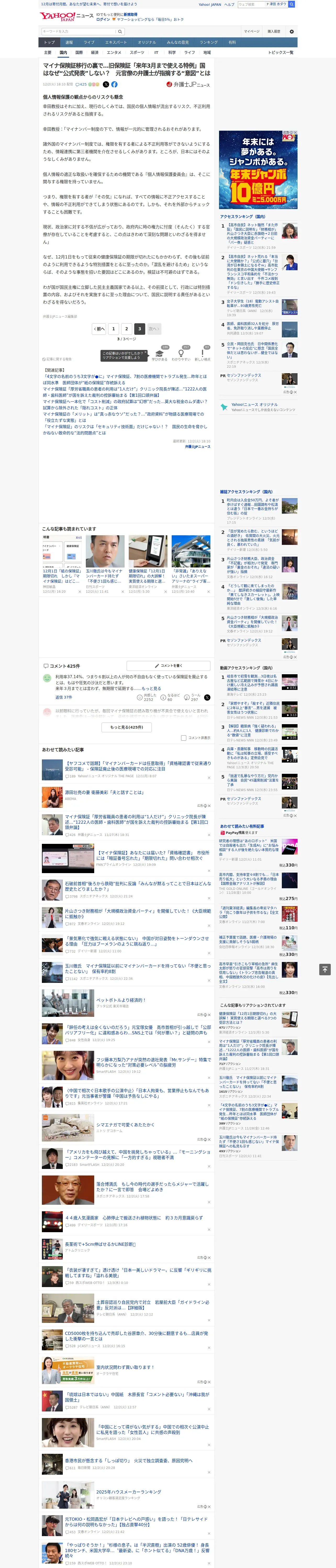Viewport: 336px width, 1568px height.
Task: Select the 主要 category
Action: [48, 53]
